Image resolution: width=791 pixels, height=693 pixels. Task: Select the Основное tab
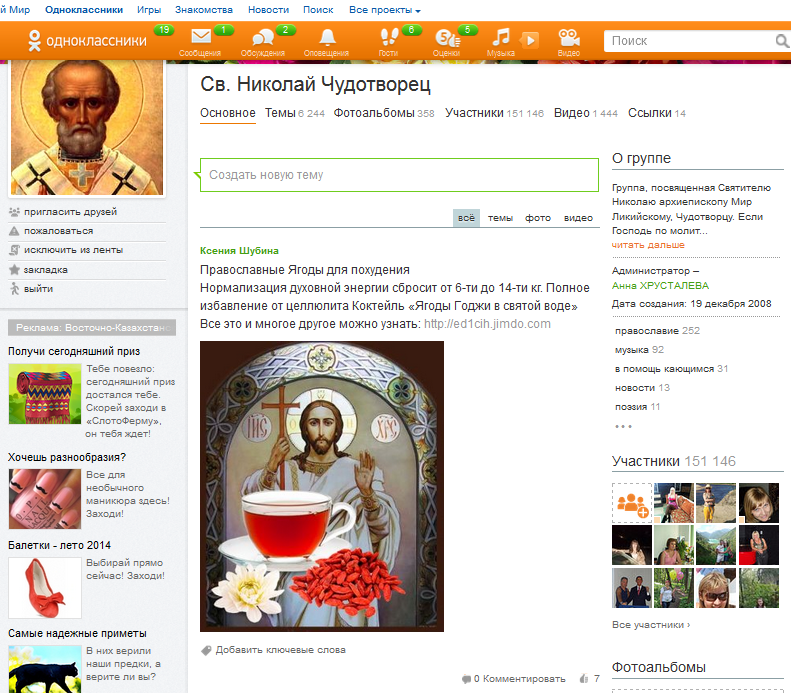tap(228, 113)
